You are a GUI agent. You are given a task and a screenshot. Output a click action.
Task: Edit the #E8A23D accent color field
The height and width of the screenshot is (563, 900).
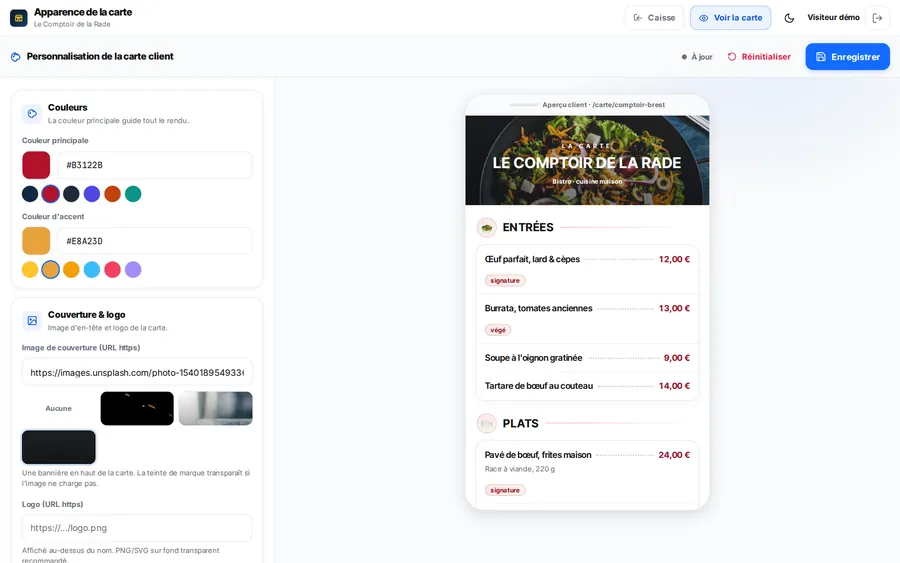tap(154, 241)
